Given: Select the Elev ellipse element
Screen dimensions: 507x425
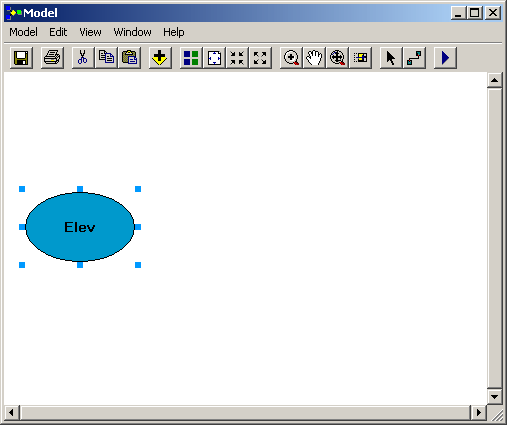Looking at the screenshot, I should pos(80,227).
